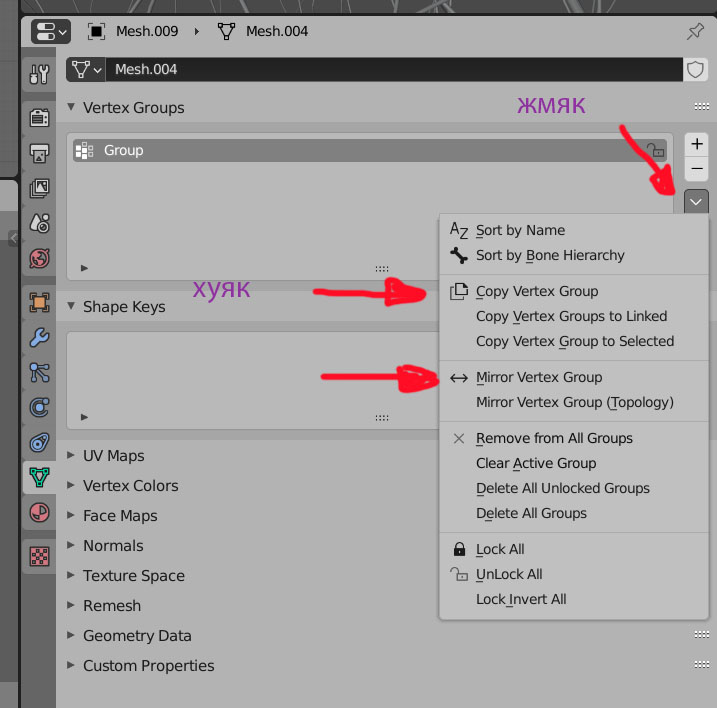Open the properties editor type dropdown

click(51, 32)
